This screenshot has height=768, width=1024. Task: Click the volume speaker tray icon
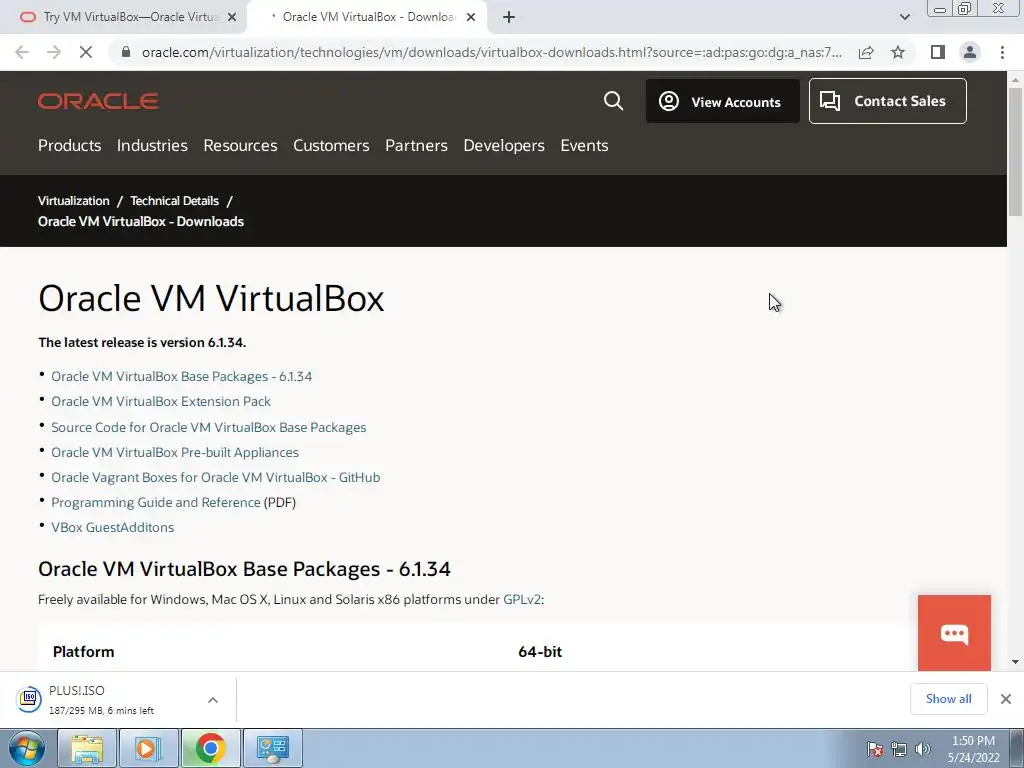923,749
